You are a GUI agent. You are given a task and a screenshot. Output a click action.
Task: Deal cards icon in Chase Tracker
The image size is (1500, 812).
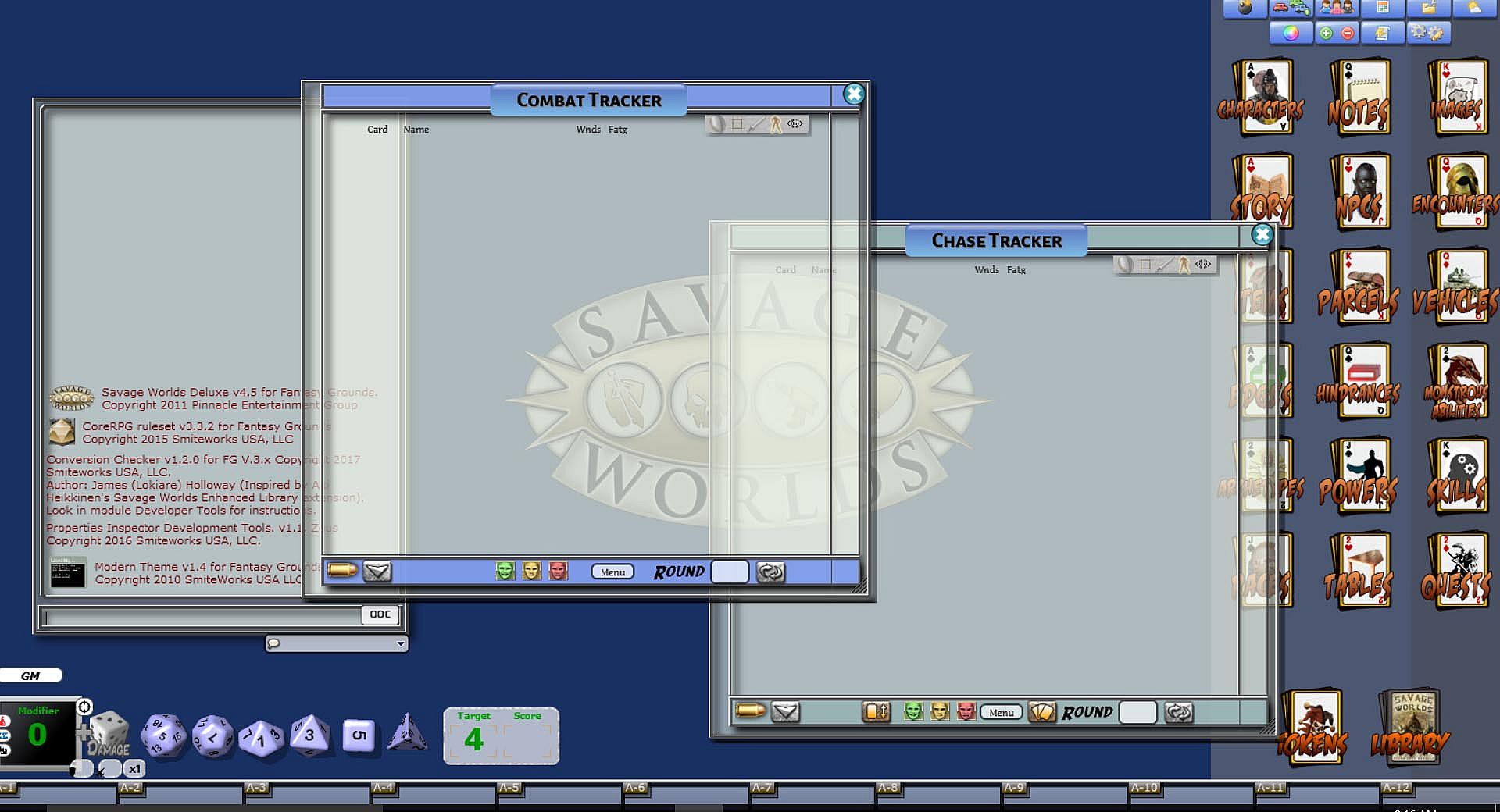pyautogui.click(x=1042, y=711)
